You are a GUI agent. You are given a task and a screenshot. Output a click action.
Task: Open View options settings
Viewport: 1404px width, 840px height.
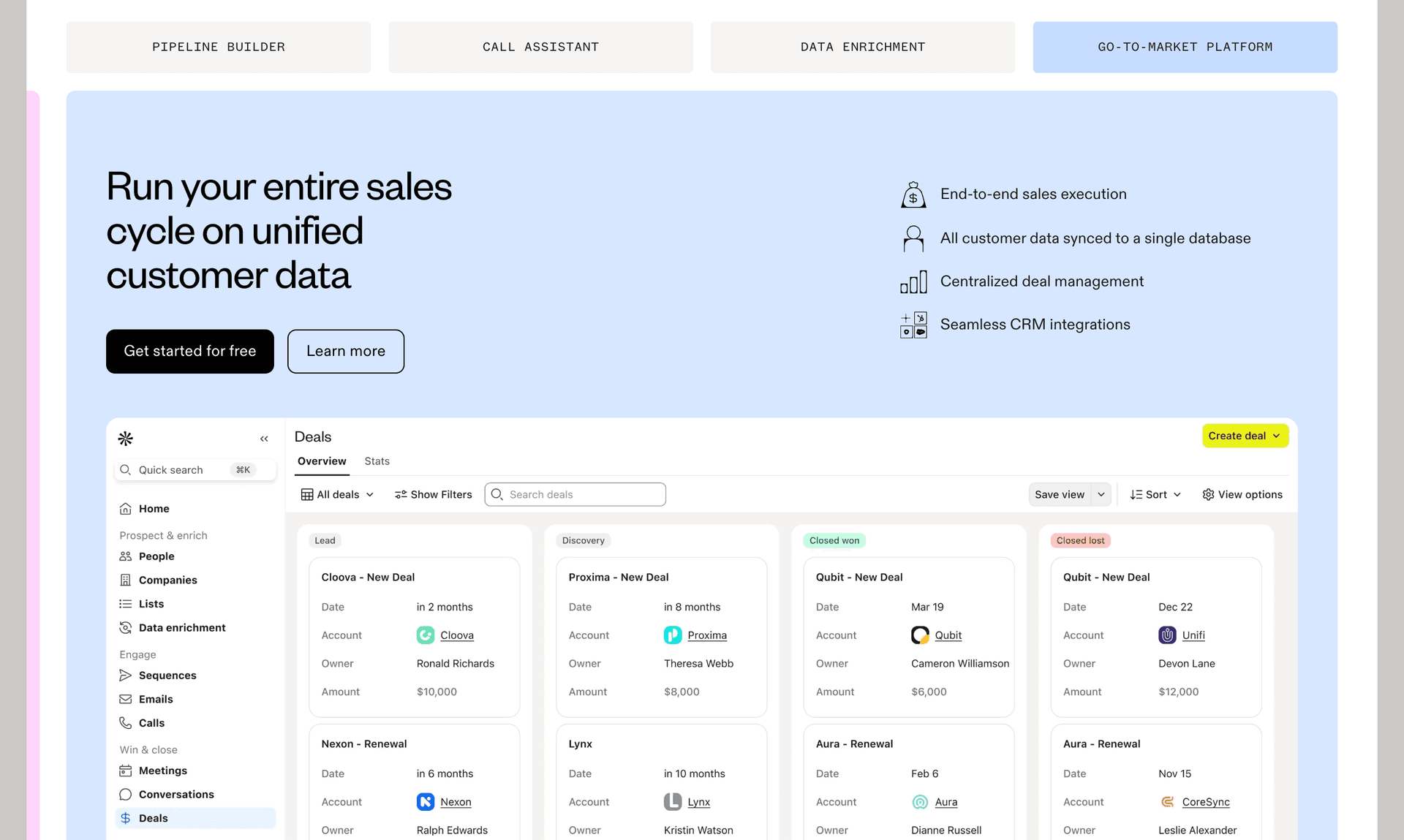pos(1242,495)
